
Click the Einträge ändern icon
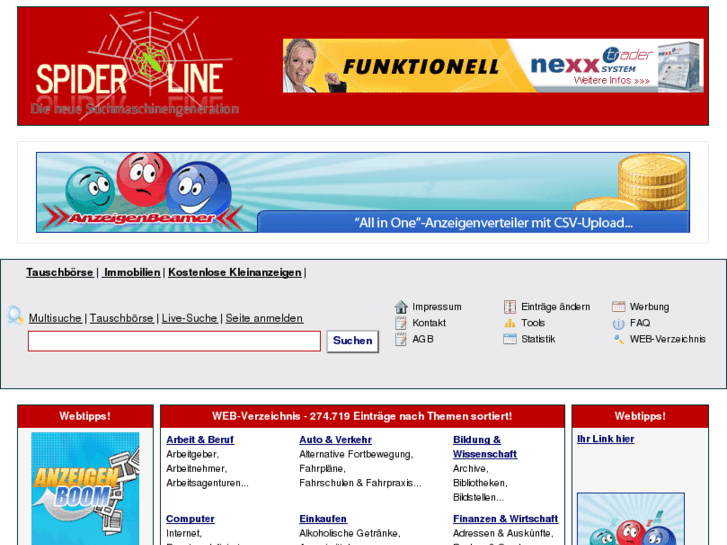510,307
